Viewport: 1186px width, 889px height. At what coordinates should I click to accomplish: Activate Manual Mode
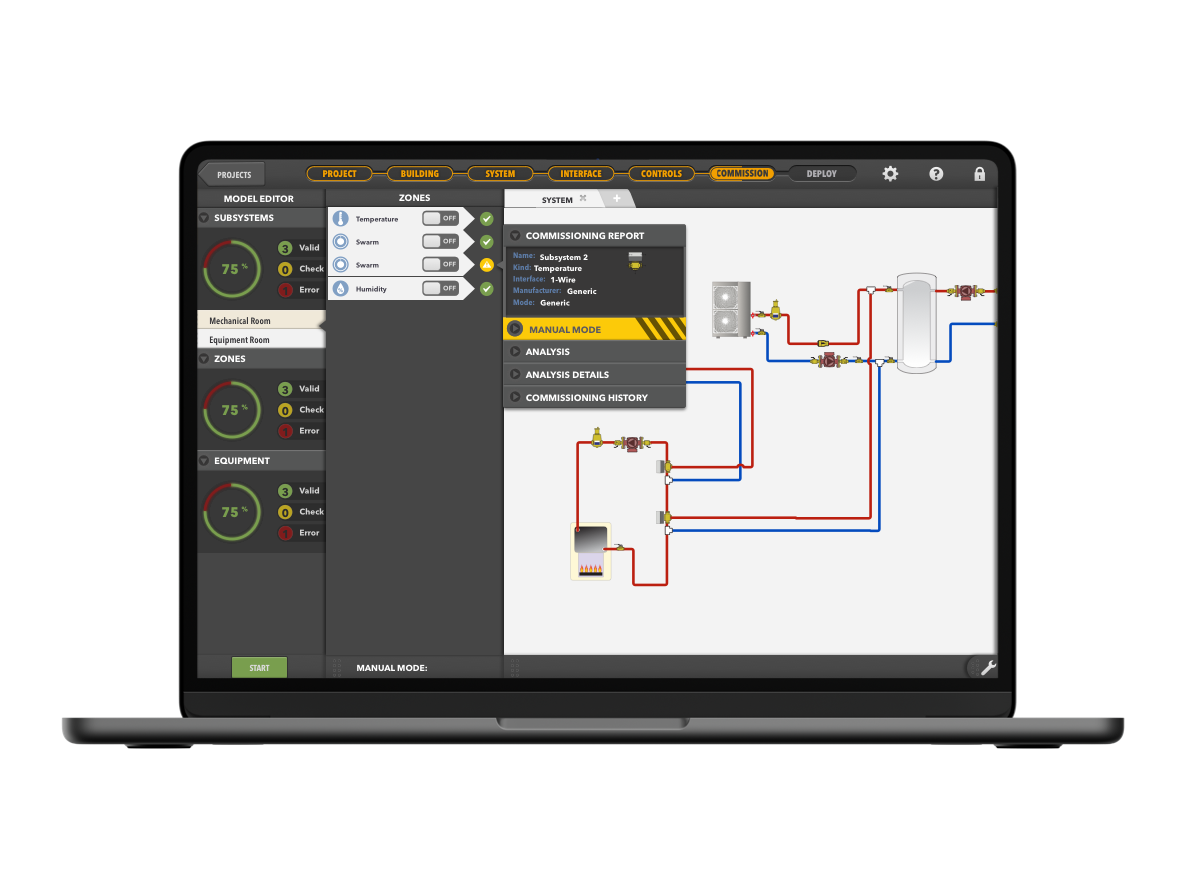tap(565, 328)
